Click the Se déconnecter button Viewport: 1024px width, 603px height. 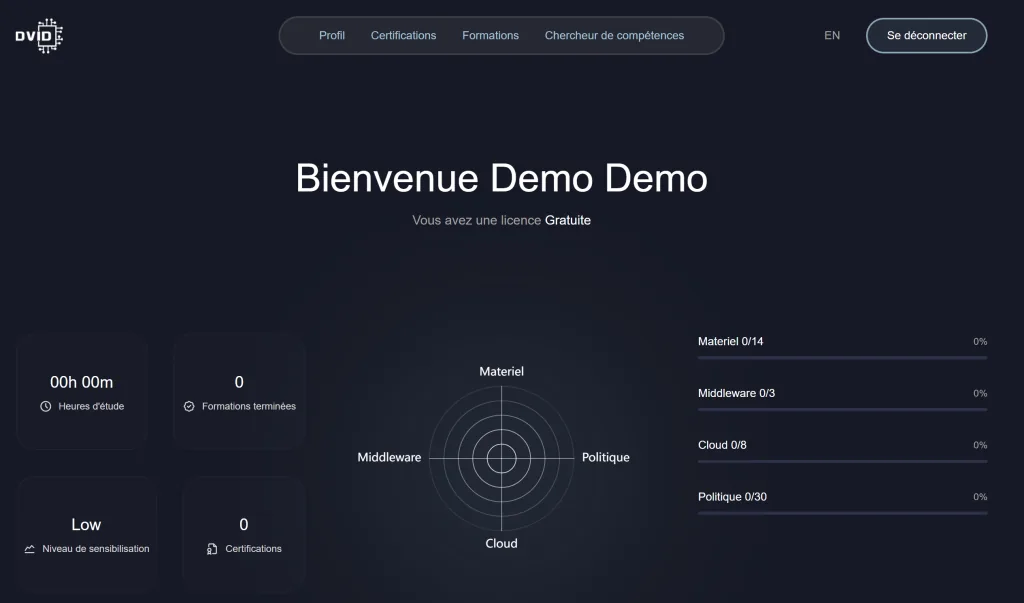(926, 35)
